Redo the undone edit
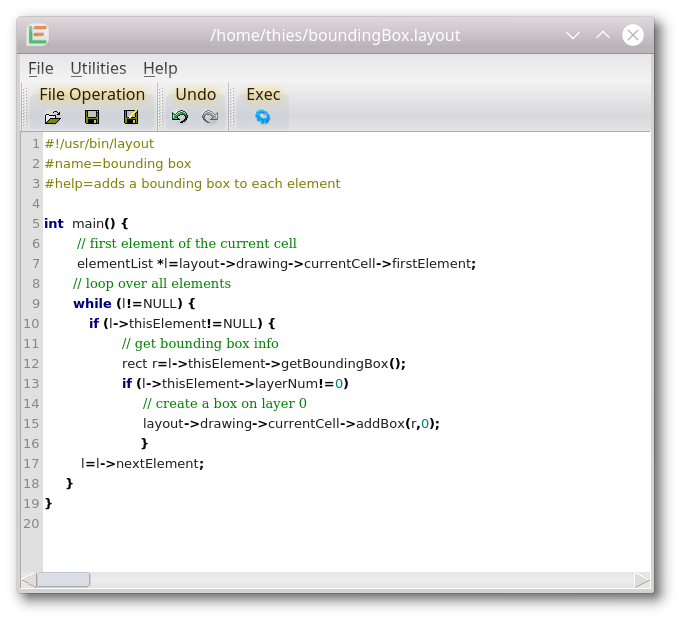 click(210, 117)
